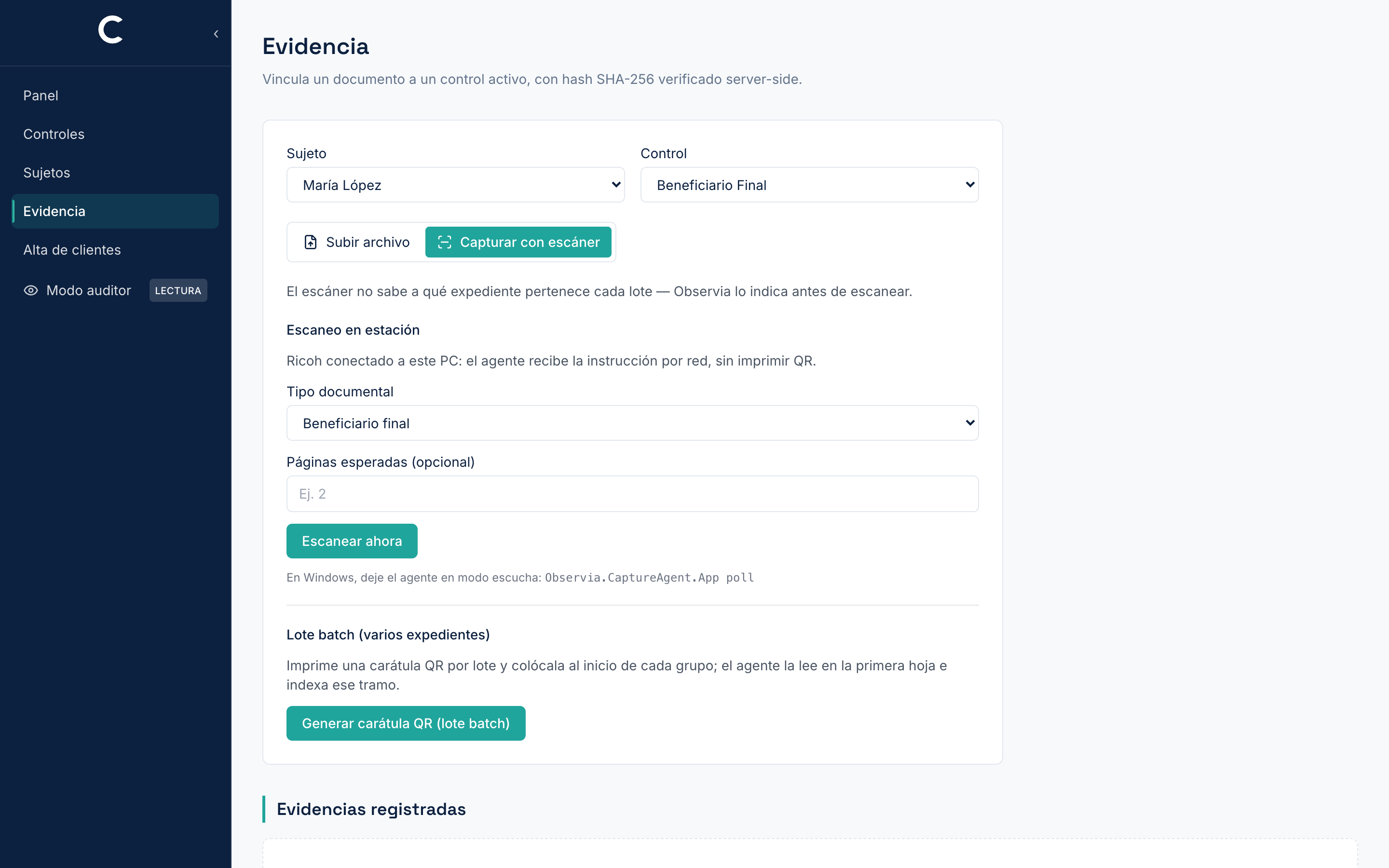The width and height of the screenshot is (1389, 868).
Task: Click the Ricoh conectado a este PC text
Action: (551, 361)
